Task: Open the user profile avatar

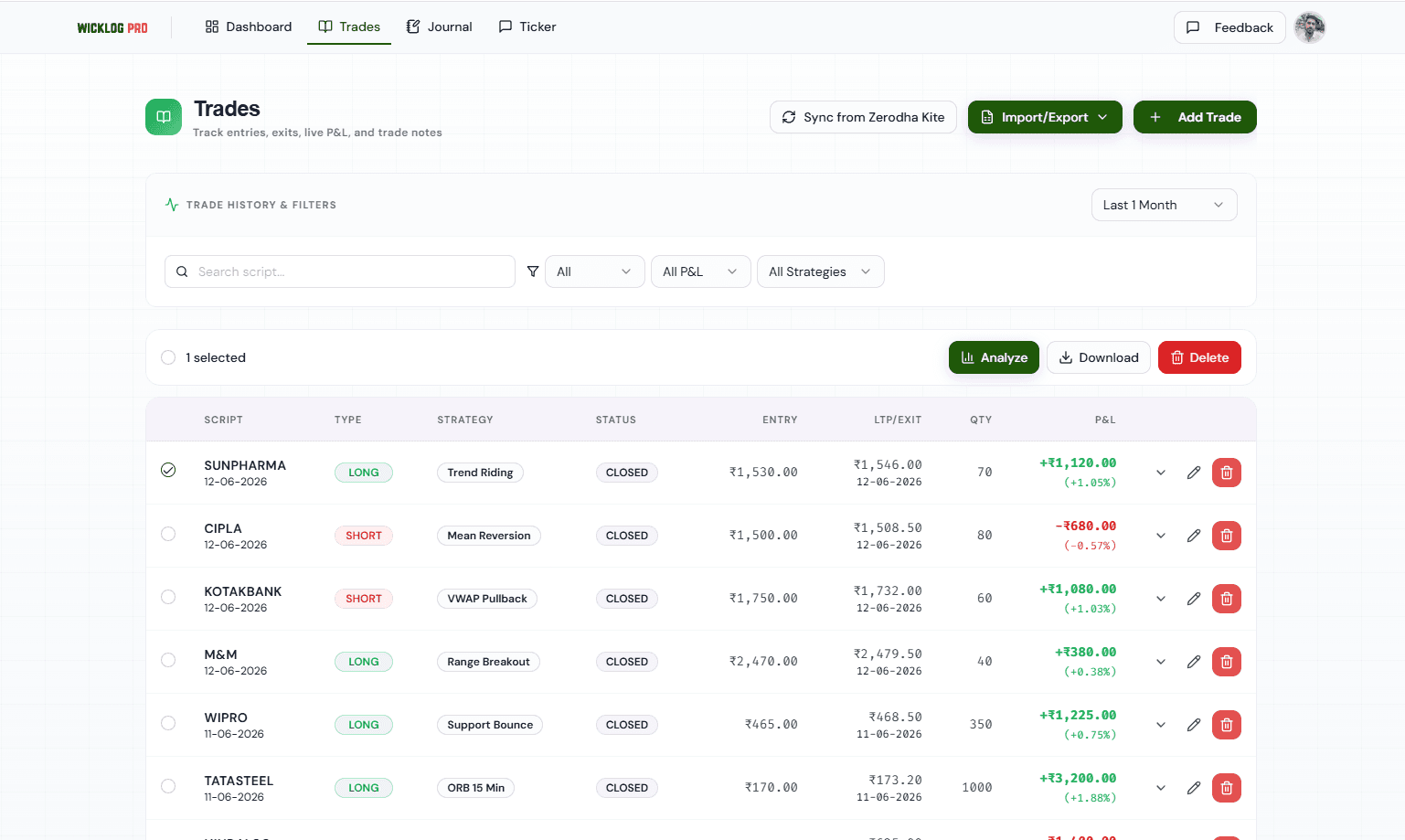Action: (x=1310, y=27)
